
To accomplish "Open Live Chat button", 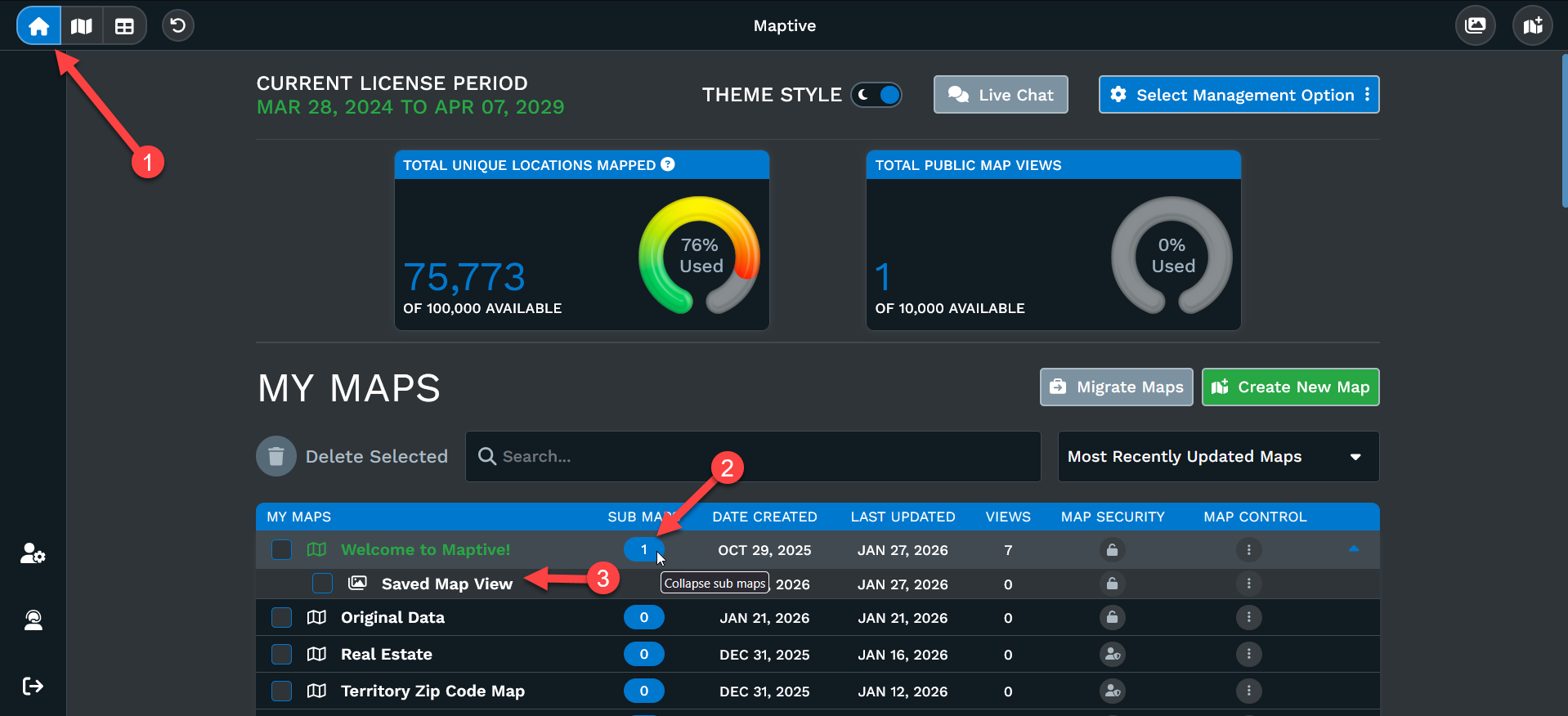I will click(1001, 95).
